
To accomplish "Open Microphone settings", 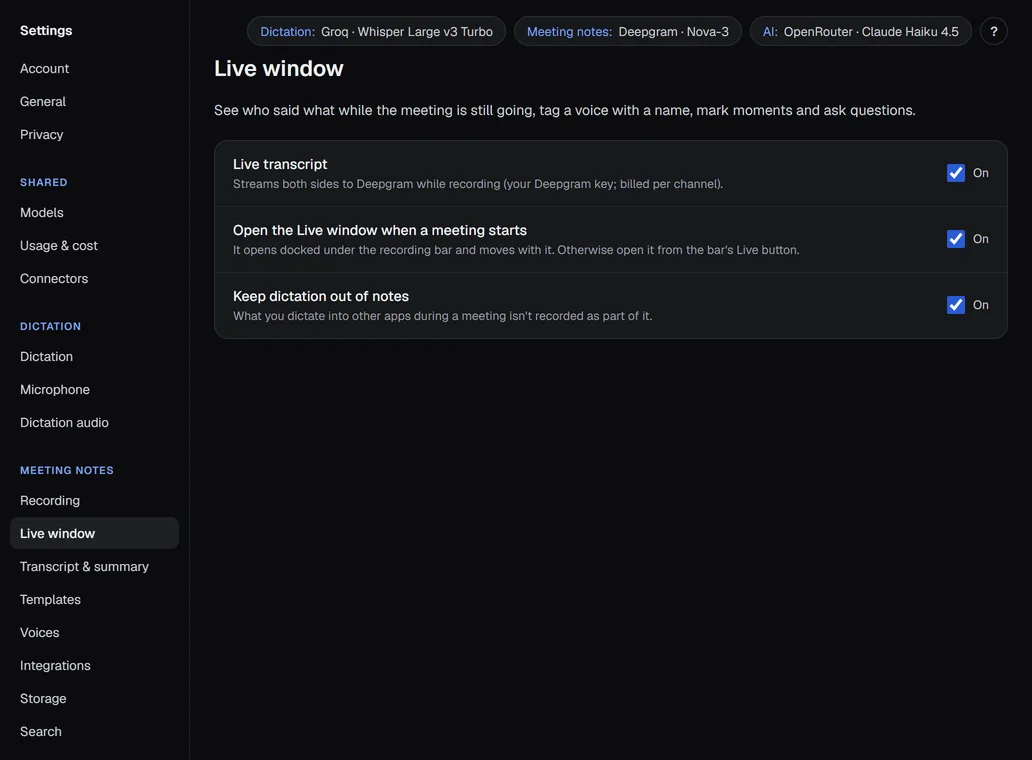I will [x=94, y=390].
